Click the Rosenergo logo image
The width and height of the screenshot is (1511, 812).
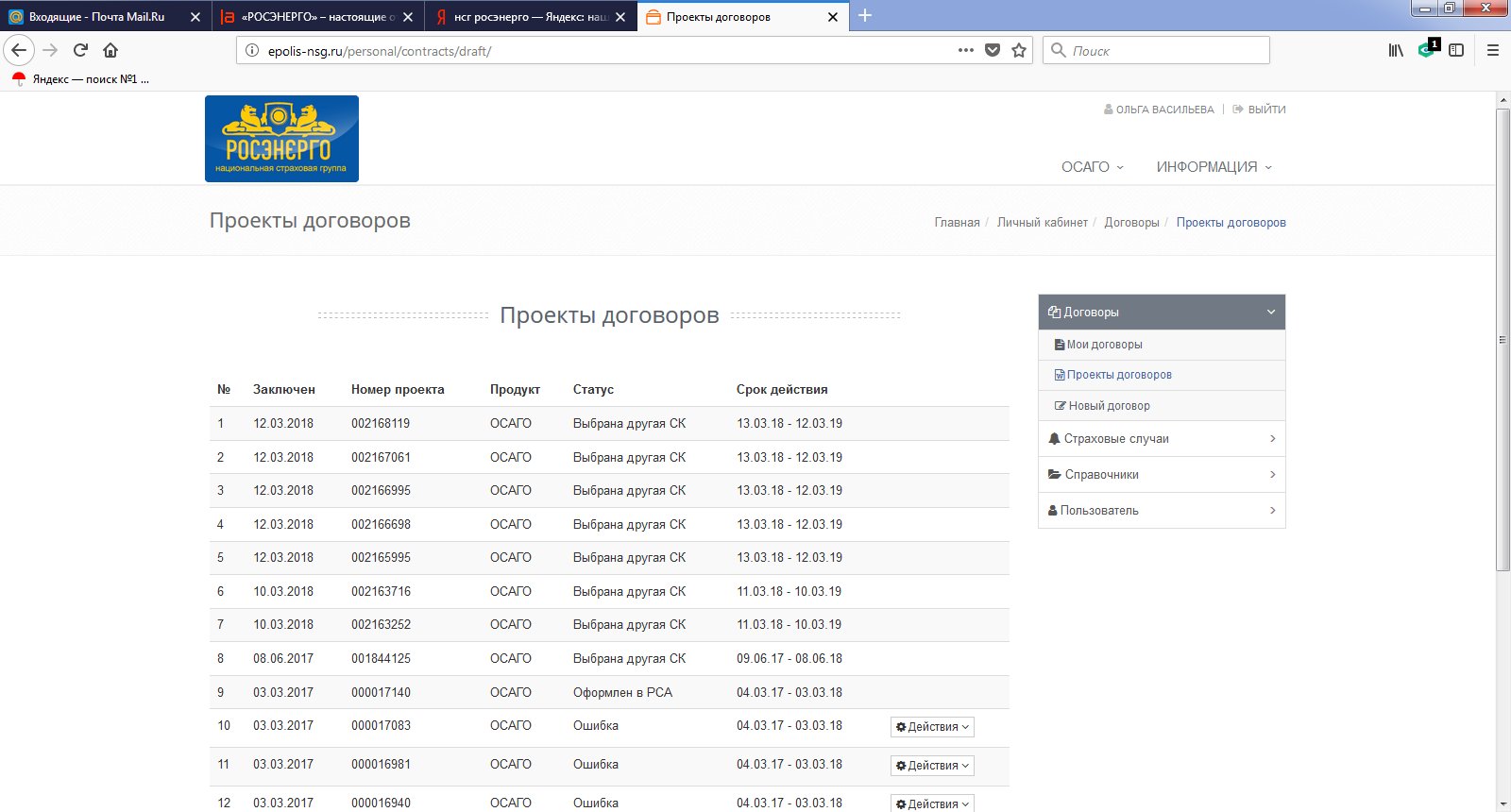pyautogui.click(x=281, y=139)
